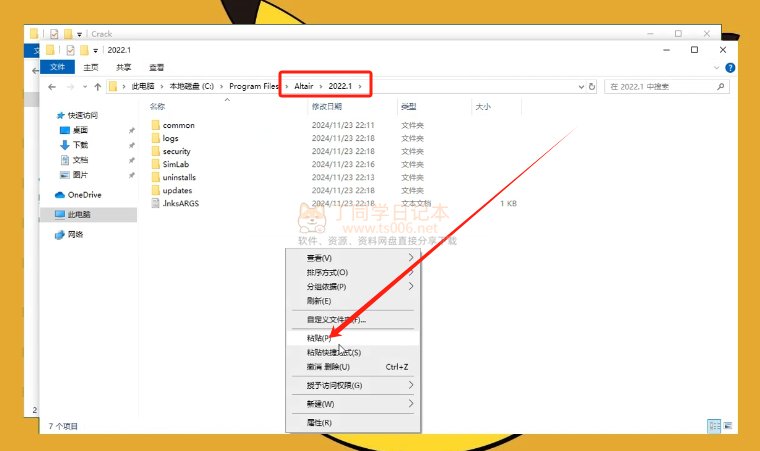Click Local Disk (C:) breadcrumb
This screenshot has width=760, height=451.
(191, 86)
